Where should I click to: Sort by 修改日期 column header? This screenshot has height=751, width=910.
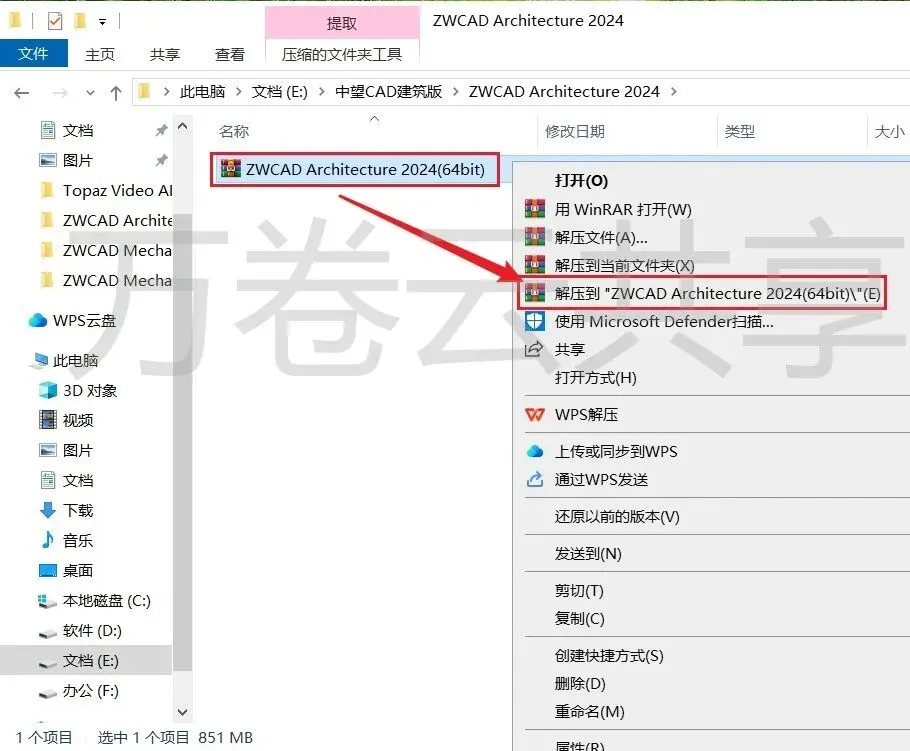pos(575,132)
